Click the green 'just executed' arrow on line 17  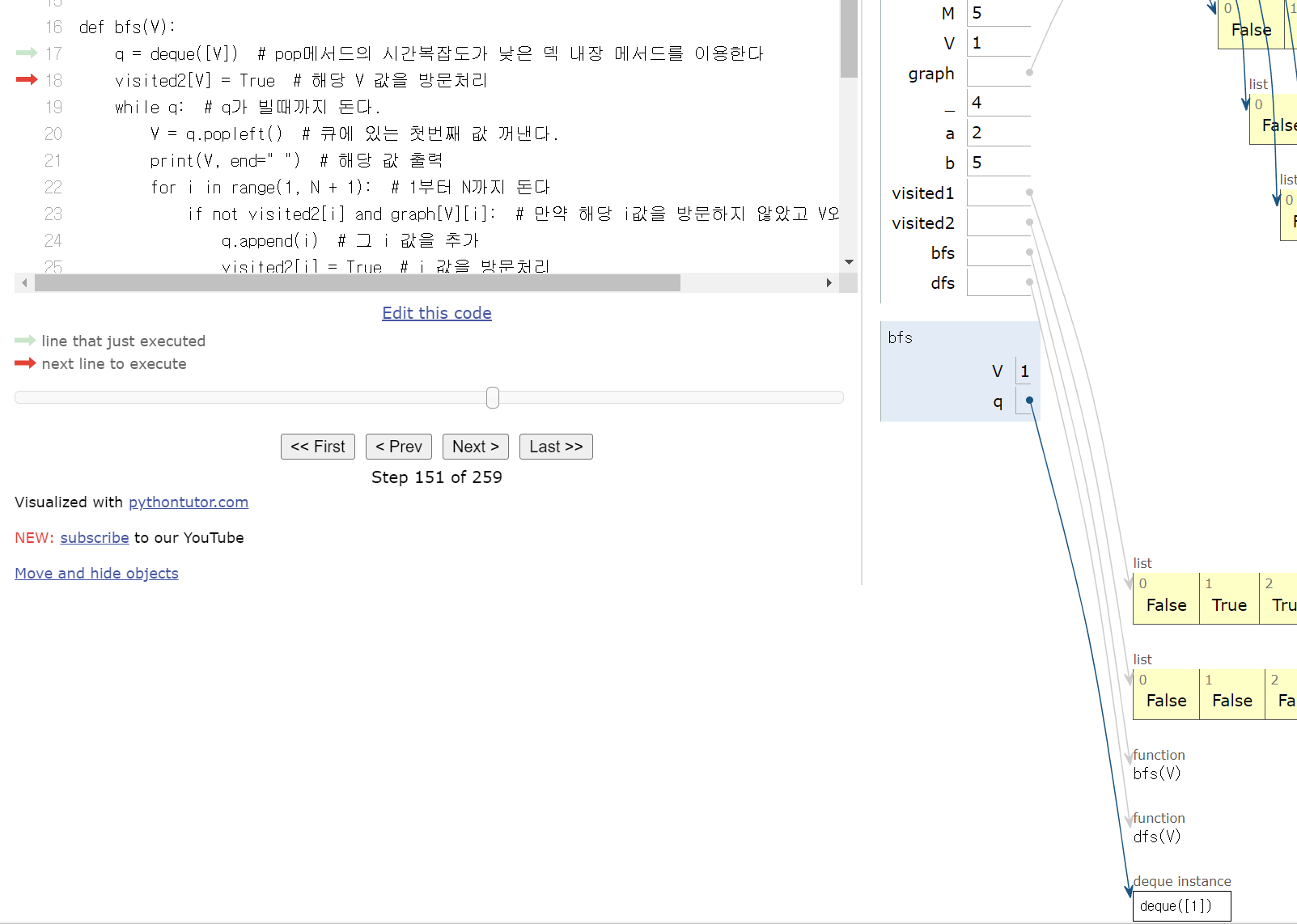tap(27, 53)
